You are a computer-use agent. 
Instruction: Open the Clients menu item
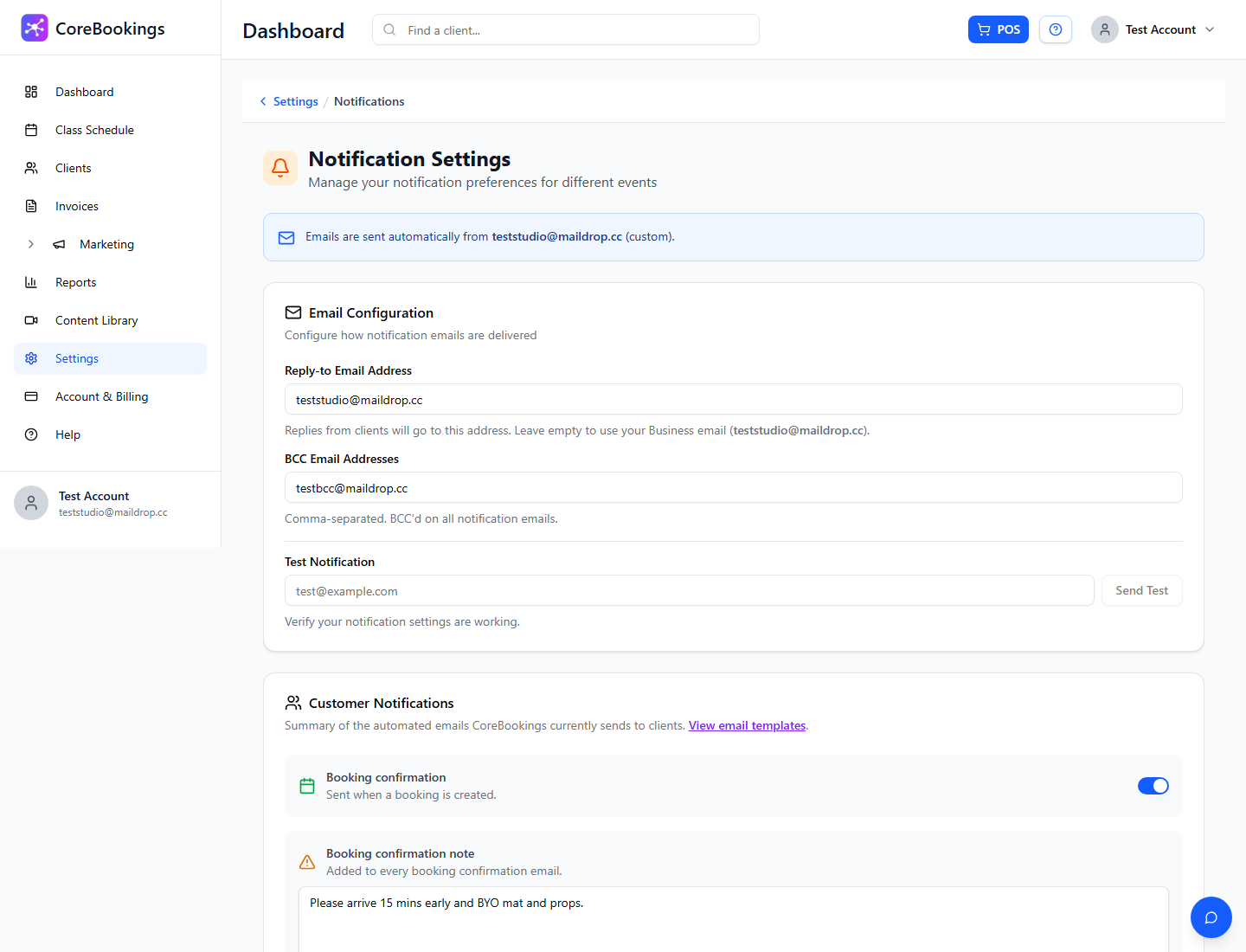click(x=110, y=168)
